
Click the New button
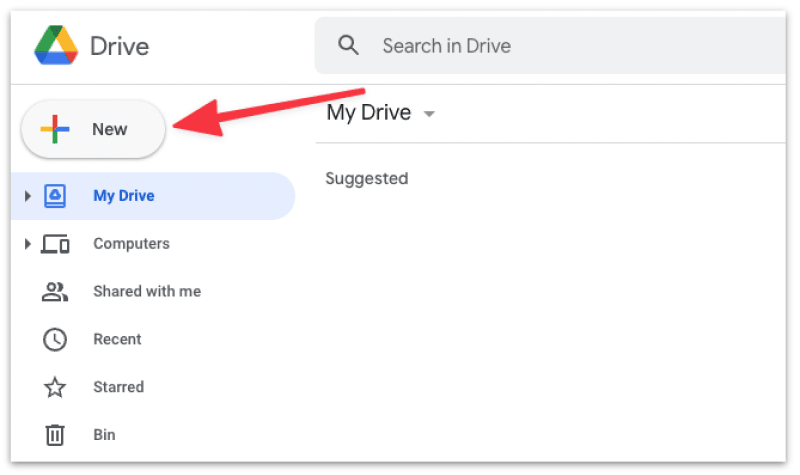click(93, 129)
